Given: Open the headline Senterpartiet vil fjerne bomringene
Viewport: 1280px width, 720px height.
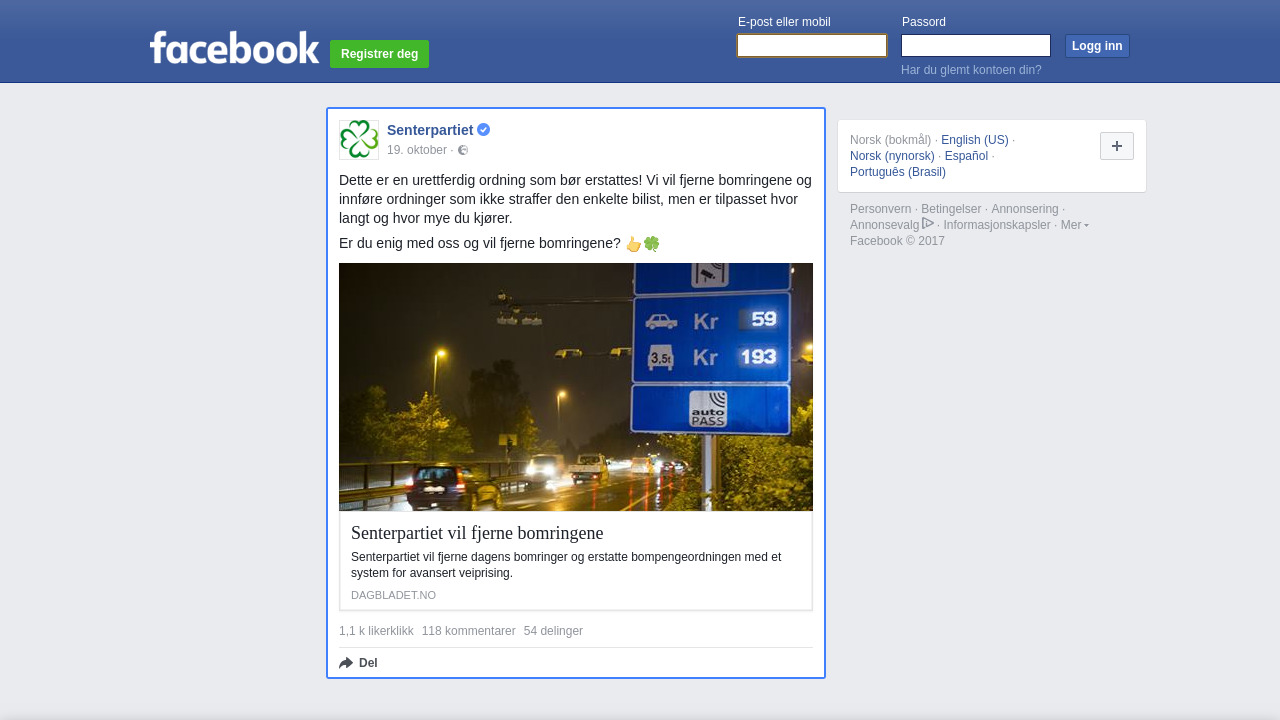Looking at the screenshot, I should (x=477, y=533).
